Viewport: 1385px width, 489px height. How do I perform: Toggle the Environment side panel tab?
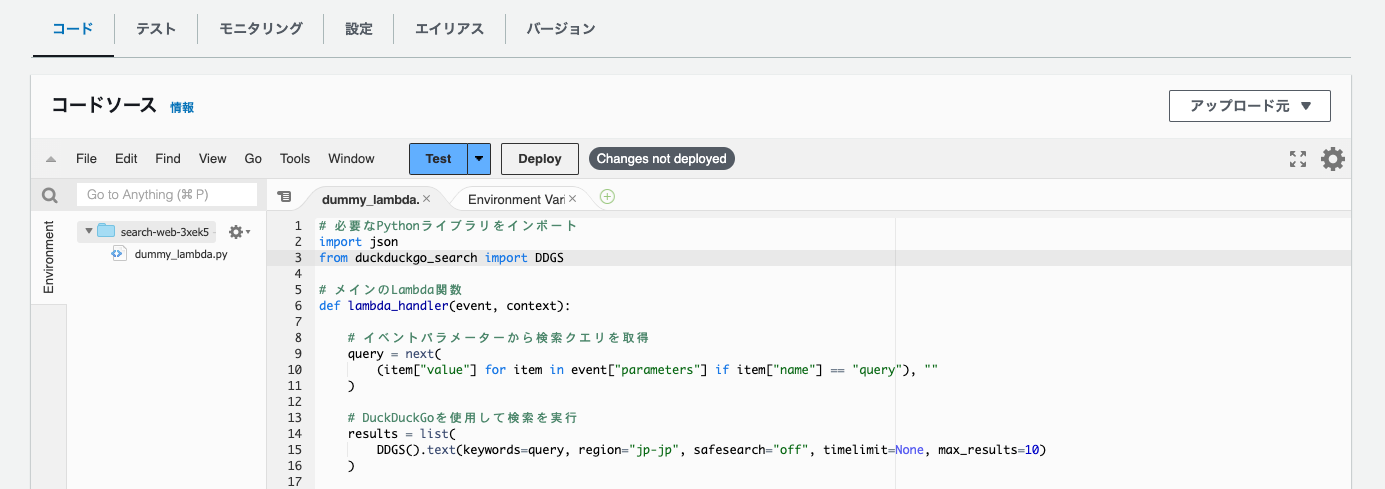[48, 258]
